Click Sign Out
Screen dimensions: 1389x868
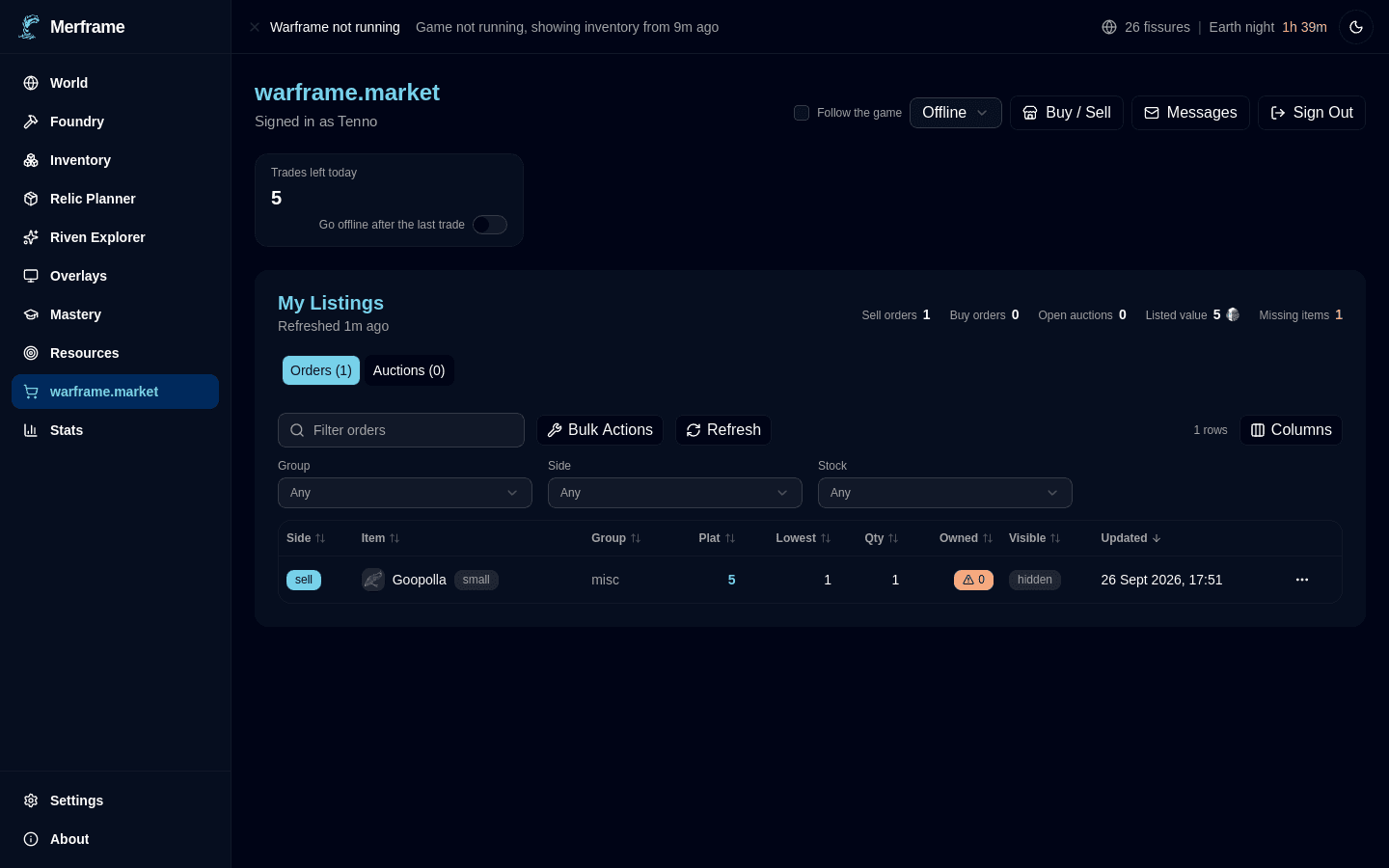point(1312,113)
